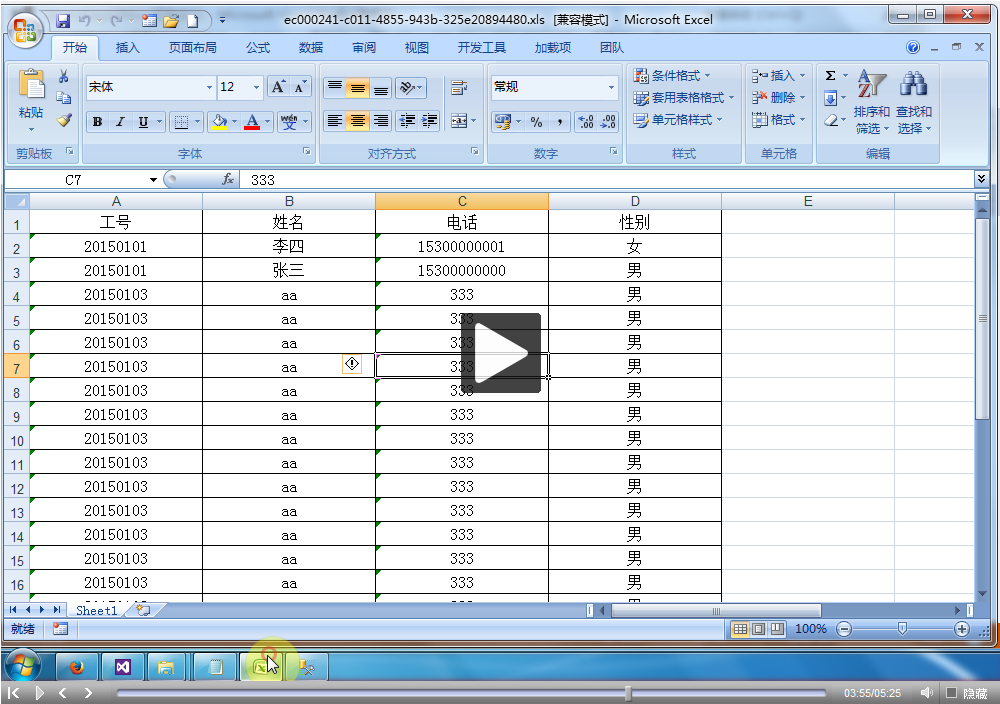Viewport: 1000px width, 704px height.
Task: Click the Format Painter brush icon
Action: click(x=64, y=120)
